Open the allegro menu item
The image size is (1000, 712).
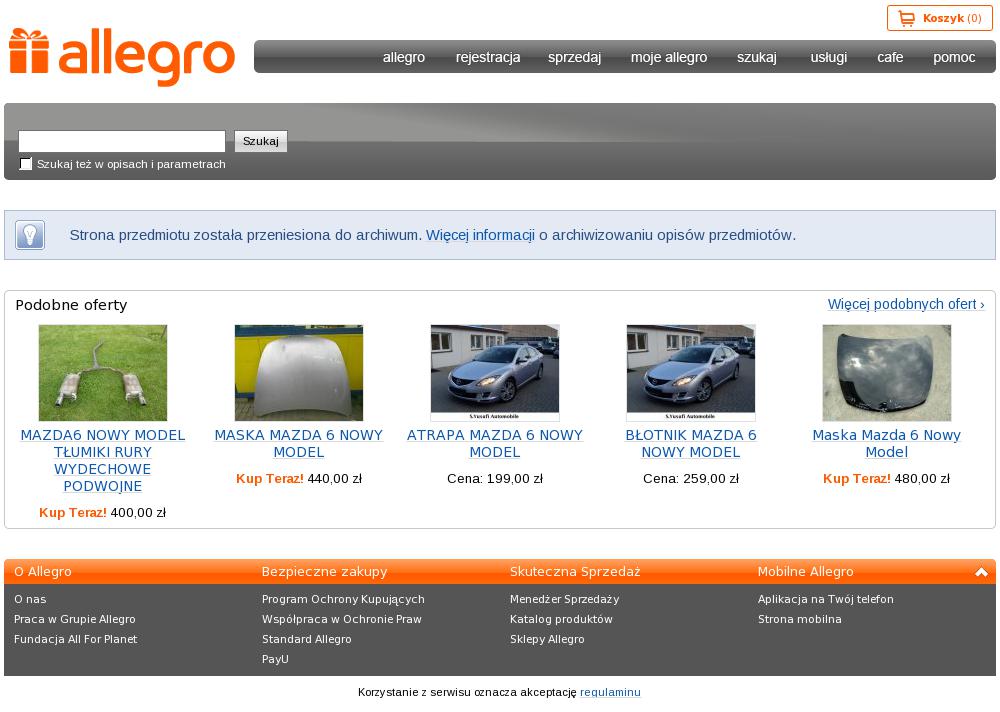coord(404,57)
